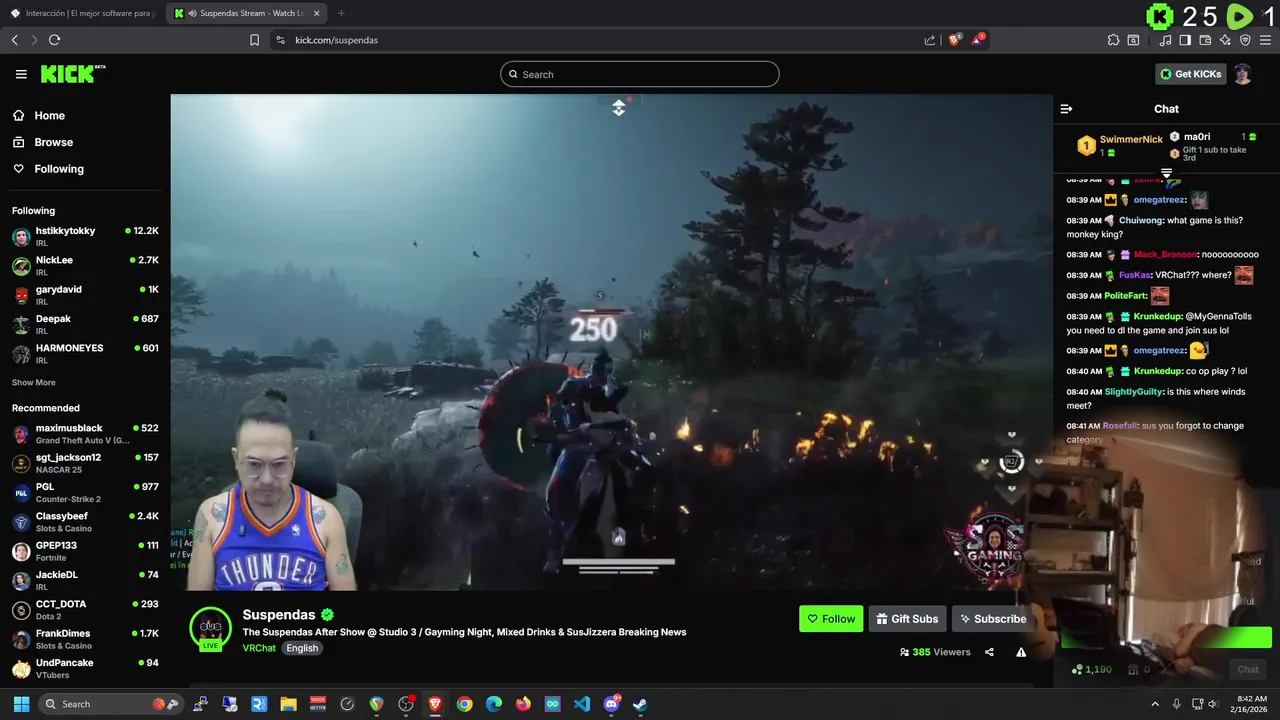Screen dimensions: 1280x720
Task: Click the Kick logo
Action: (x=73, y=74)
